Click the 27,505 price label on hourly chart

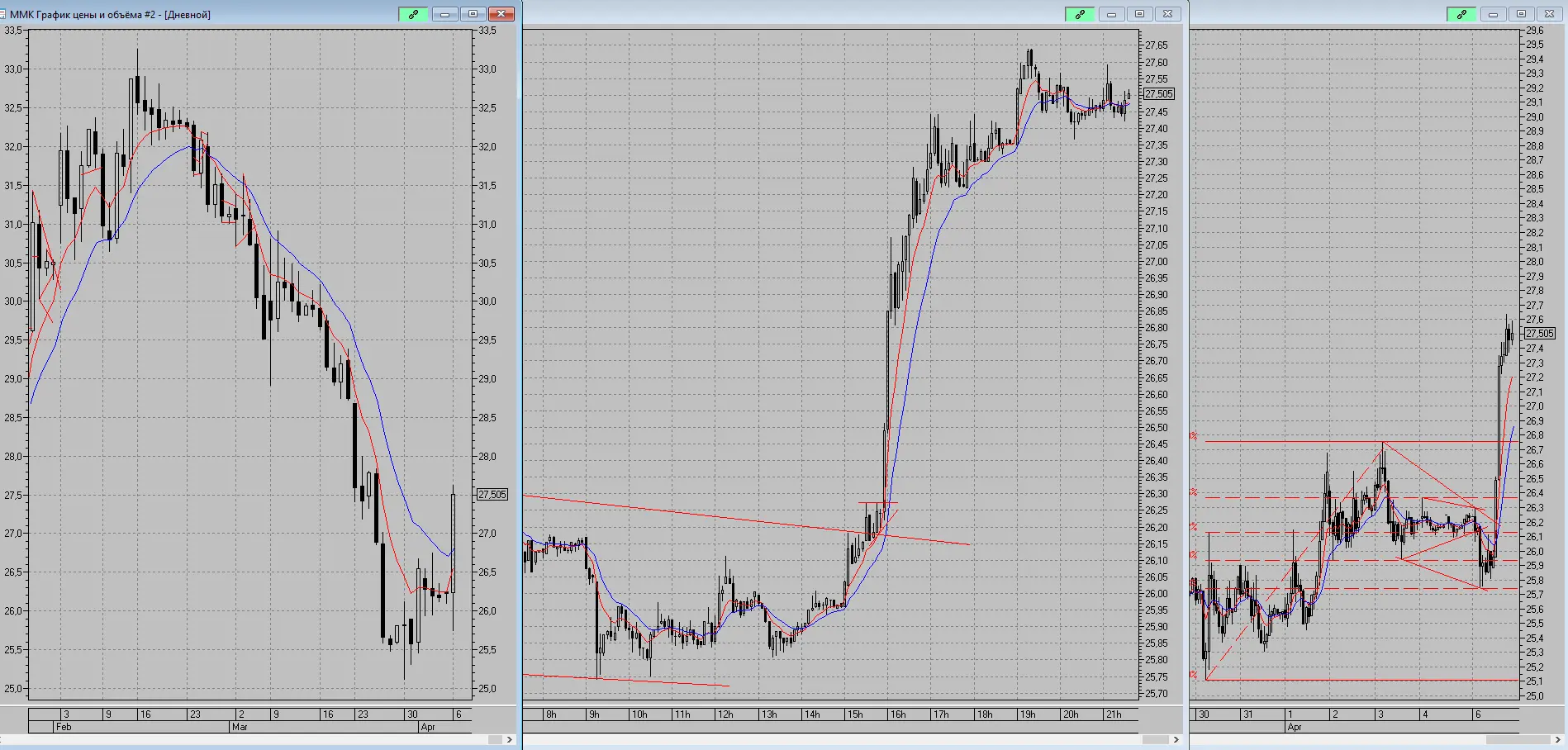(1159, 94)
